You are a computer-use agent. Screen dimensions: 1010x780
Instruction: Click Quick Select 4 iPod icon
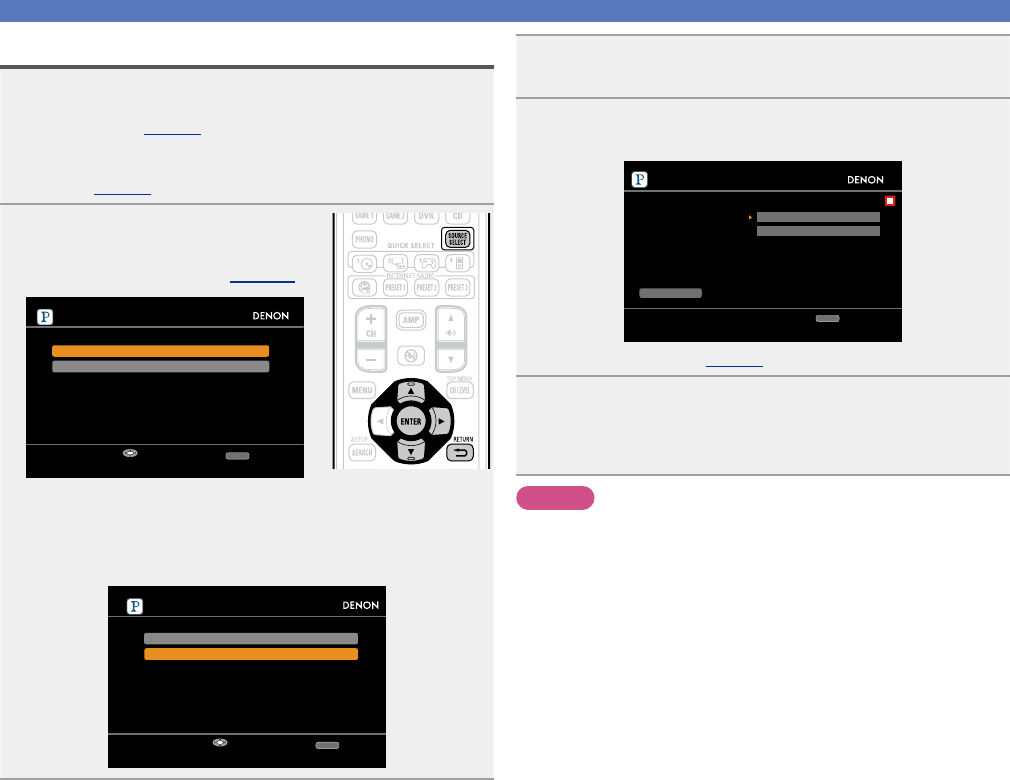(x=458, y=263)
